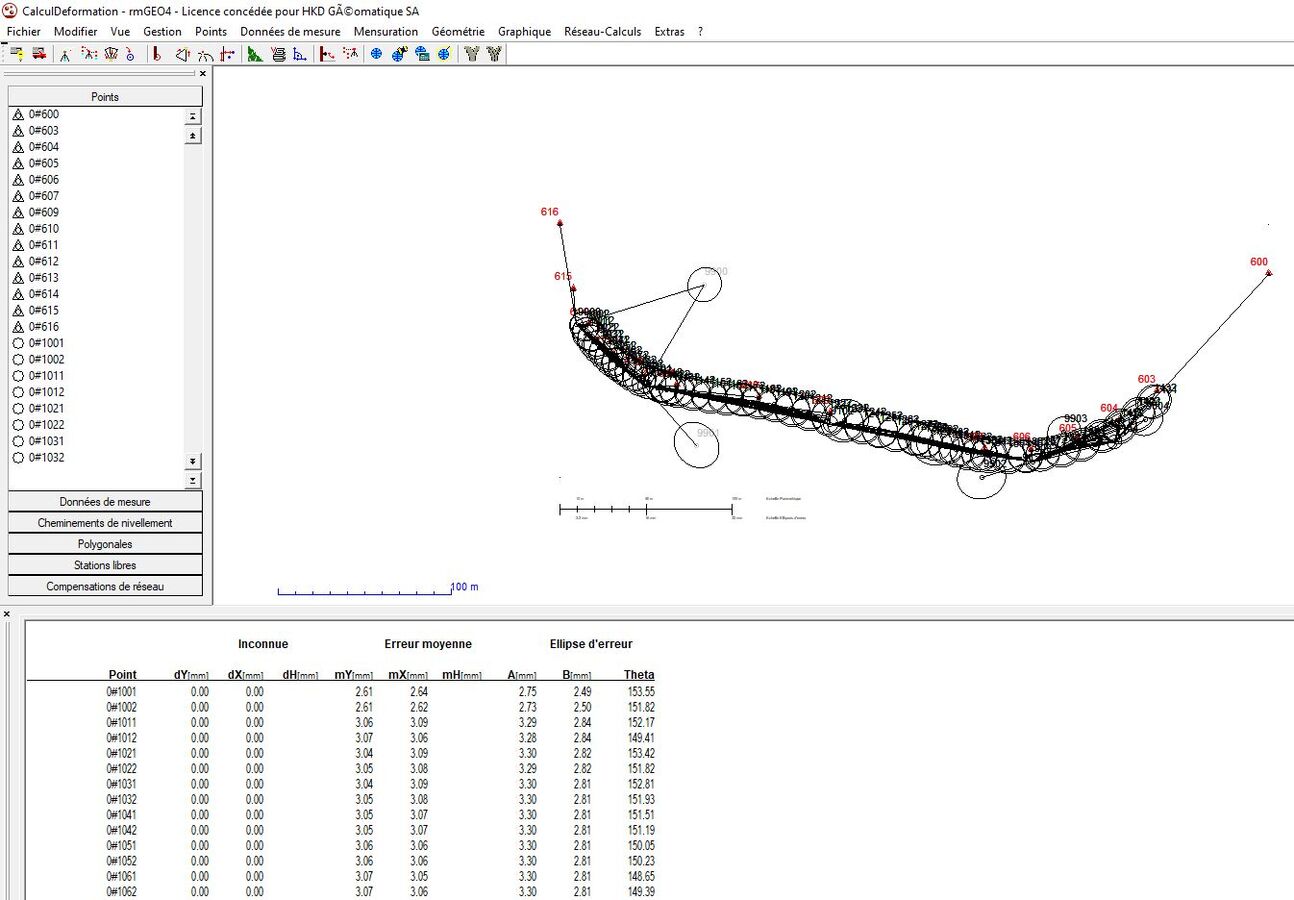Jump to bottom of points list using last arrow
This screenshot has width=1294, height=900.
tap(193, 481)
